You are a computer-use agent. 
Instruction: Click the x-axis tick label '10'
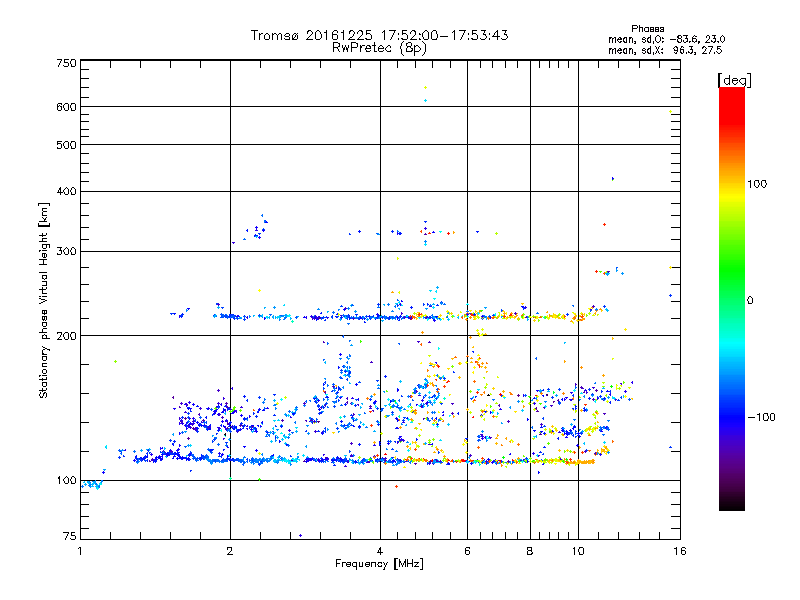[x=578, y=551]
